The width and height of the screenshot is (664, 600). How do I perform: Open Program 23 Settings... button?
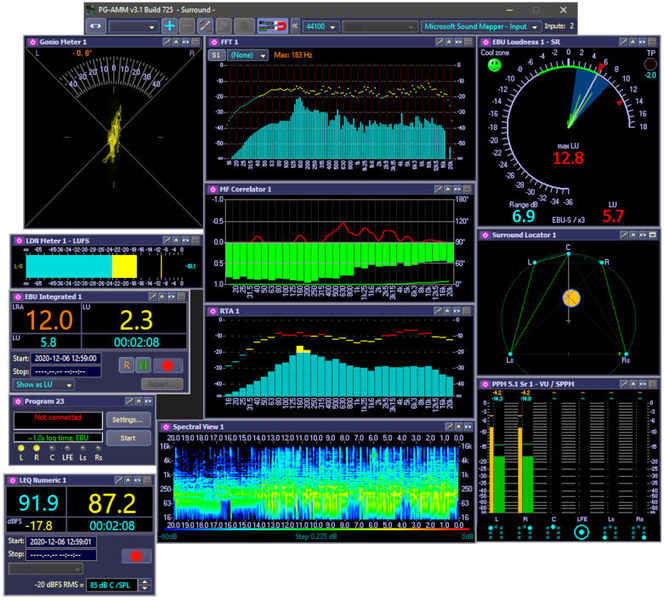click(x=128, y=420)
